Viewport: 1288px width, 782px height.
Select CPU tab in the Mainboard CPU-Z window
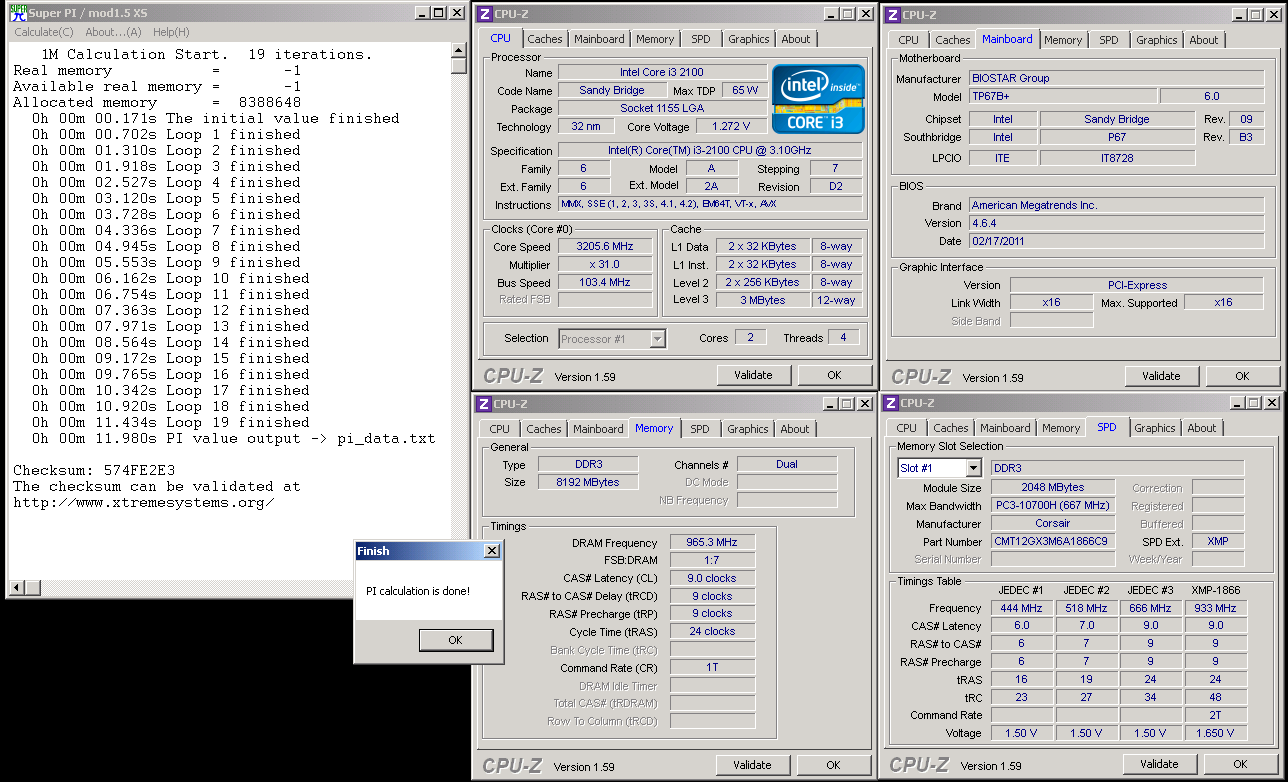[908, 40]
